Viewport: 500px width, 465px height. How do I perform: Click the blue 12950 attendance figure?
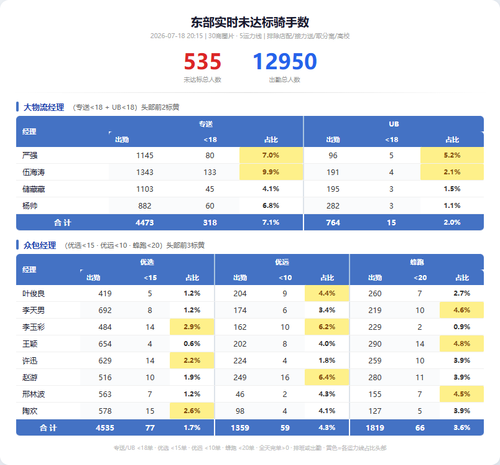point(285,62)
